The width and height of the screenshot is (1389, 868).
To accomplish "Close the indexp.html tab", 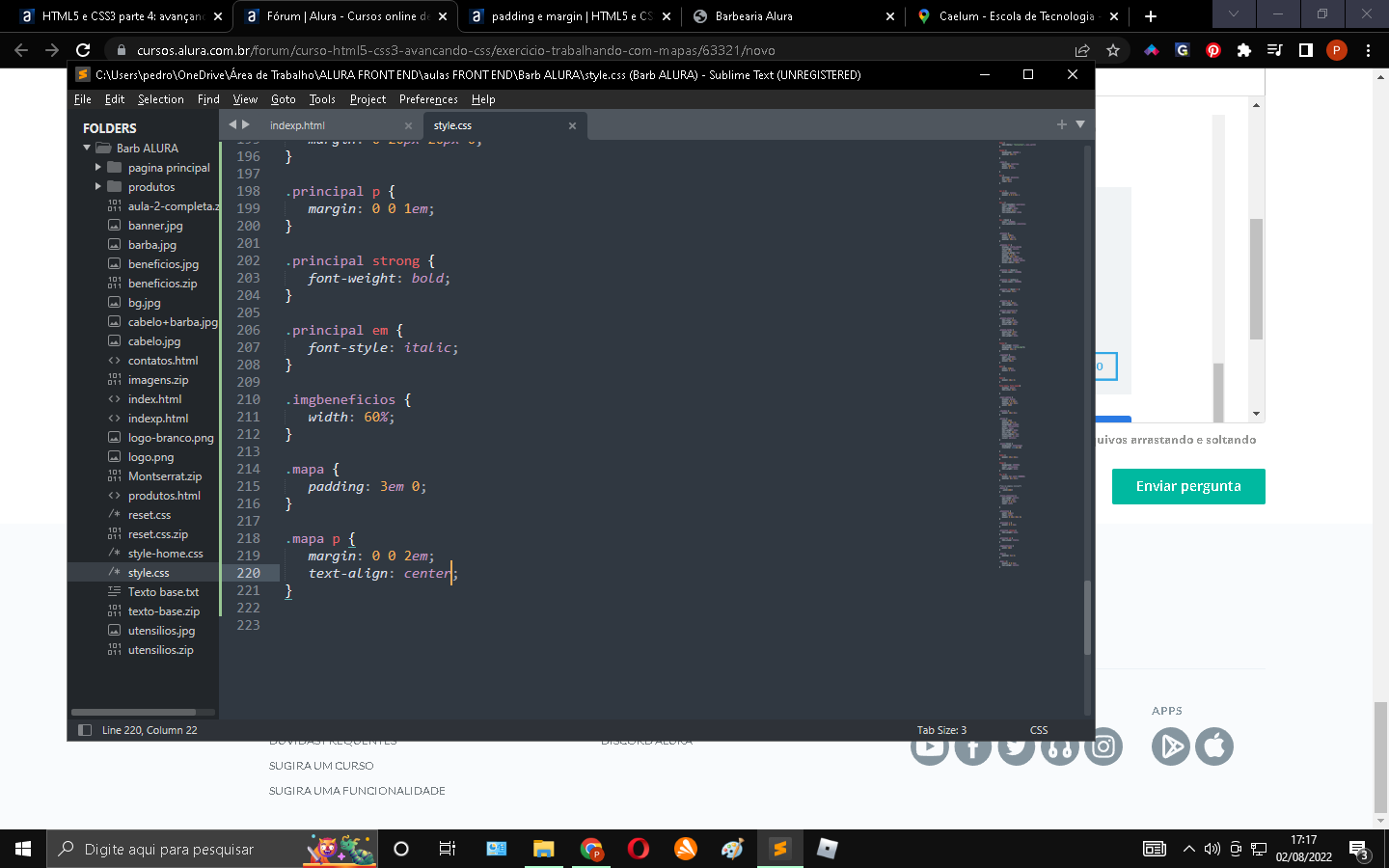I will coord(408,125).
